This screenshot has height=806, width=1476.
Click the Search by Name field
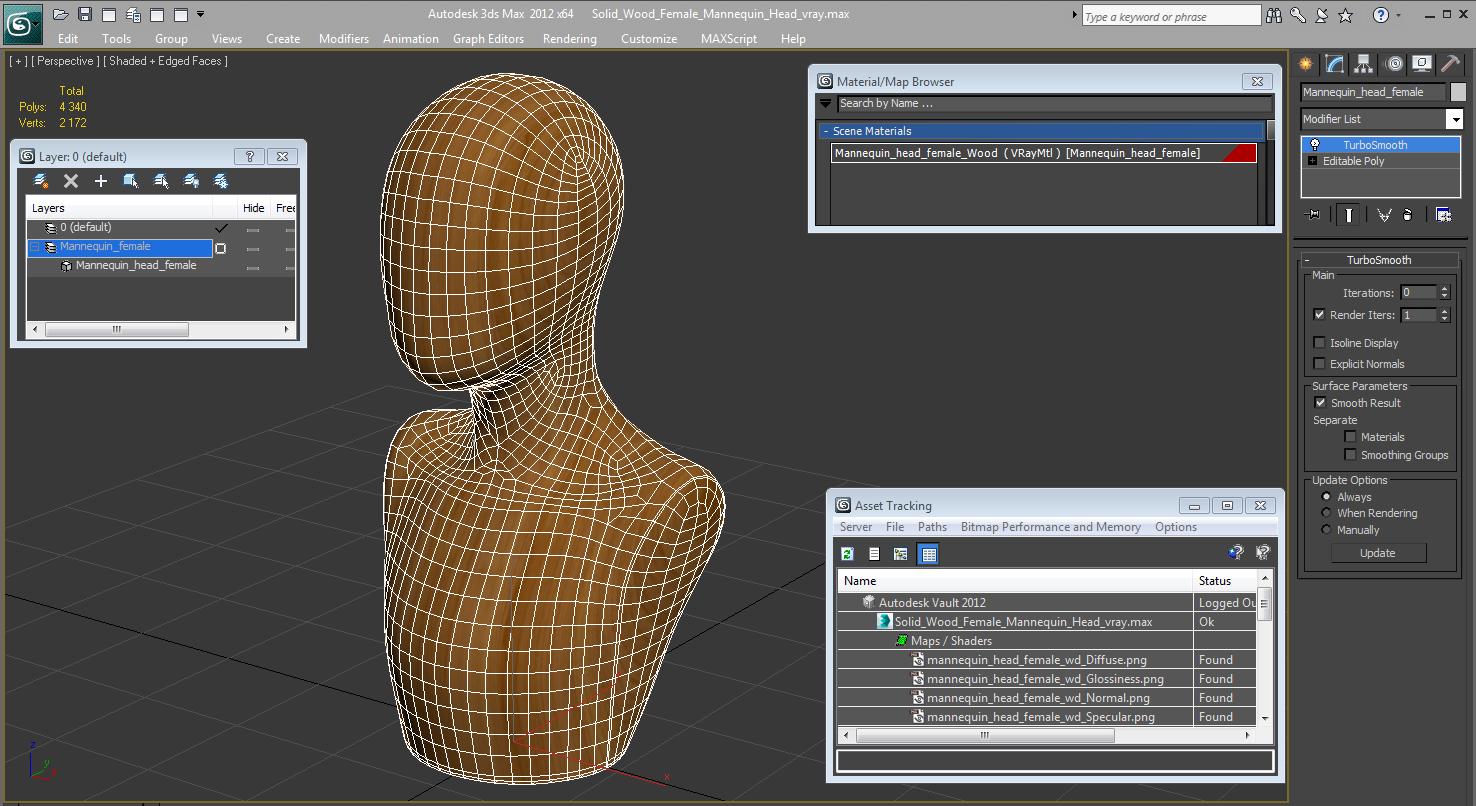coord(1054,103)
